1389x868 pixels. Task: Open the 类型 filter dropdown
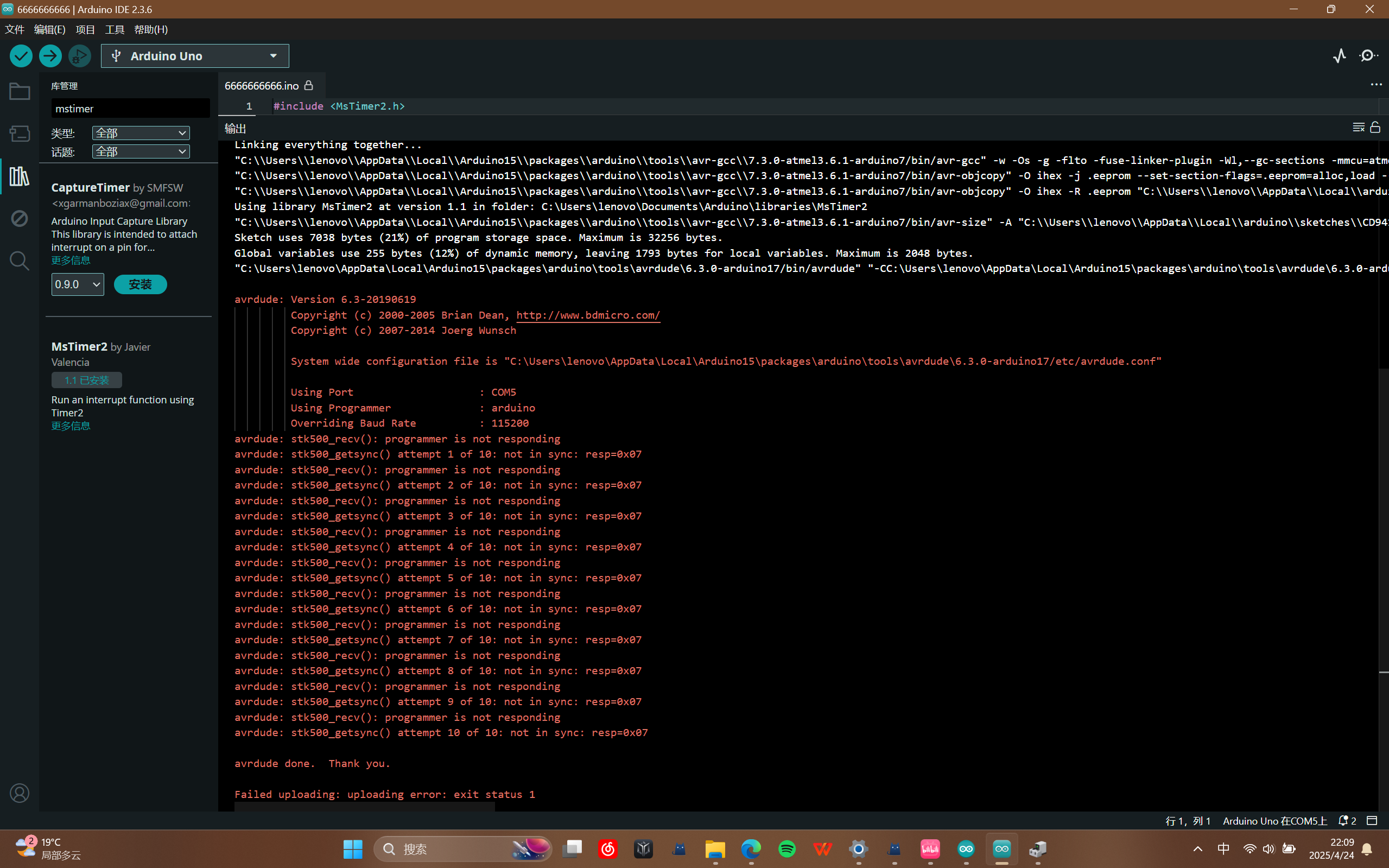[x=141, y=133]
